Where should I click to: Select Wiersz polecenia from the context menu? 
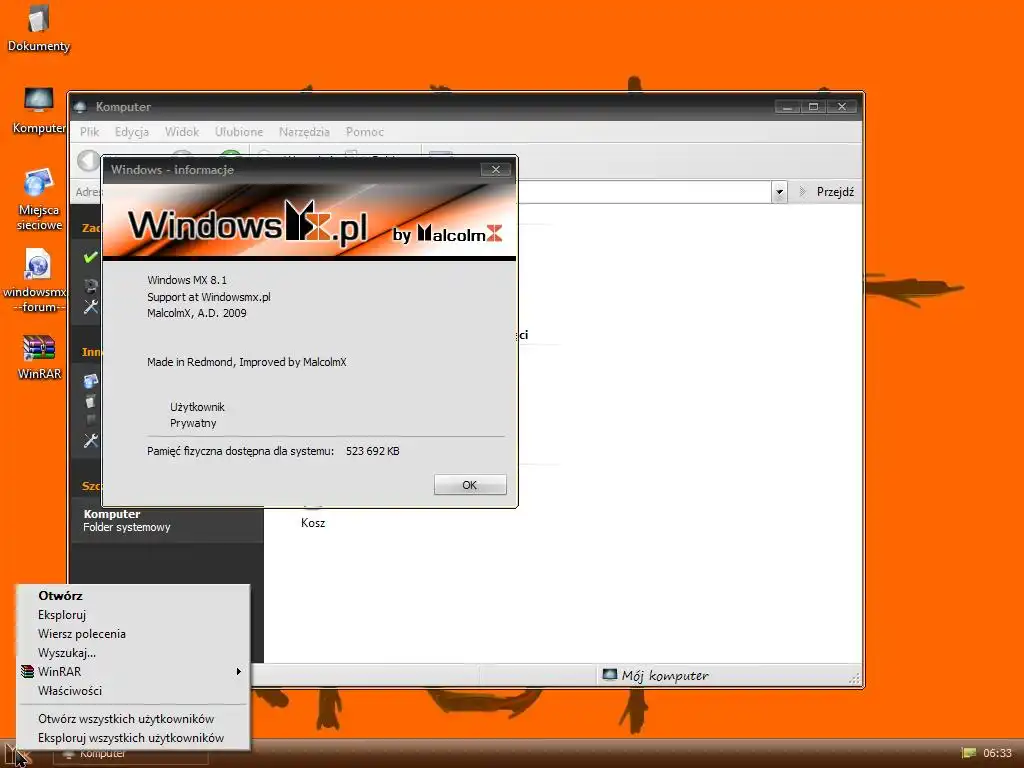[133, 633]
